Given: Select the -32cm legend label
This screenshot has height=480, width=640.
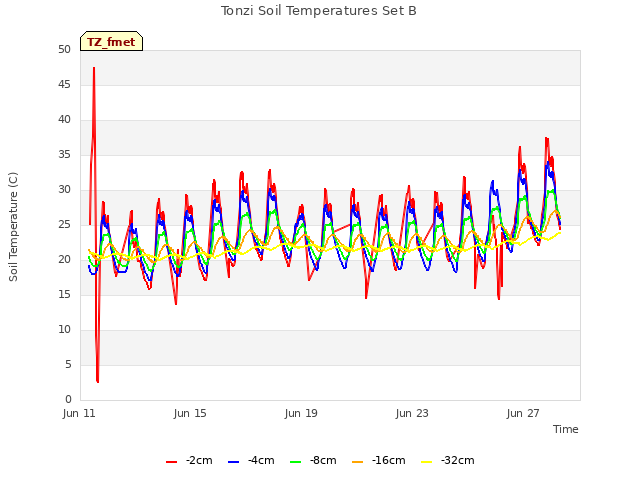Looking at the screenshot, I should click(x=458, y=460).
